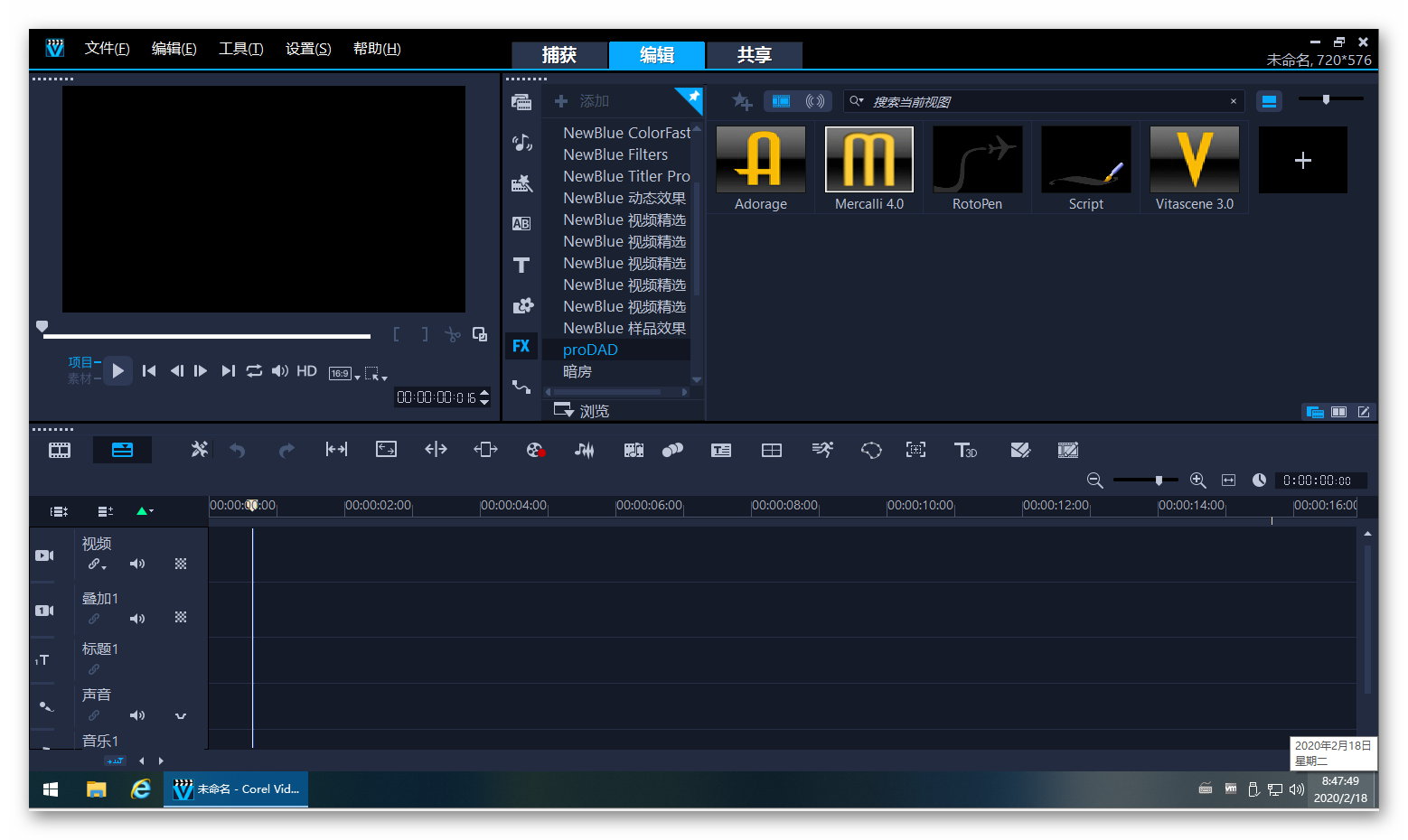
Task: Click the search current view field
Action: pyautogui.click(x=1044, y=101)
